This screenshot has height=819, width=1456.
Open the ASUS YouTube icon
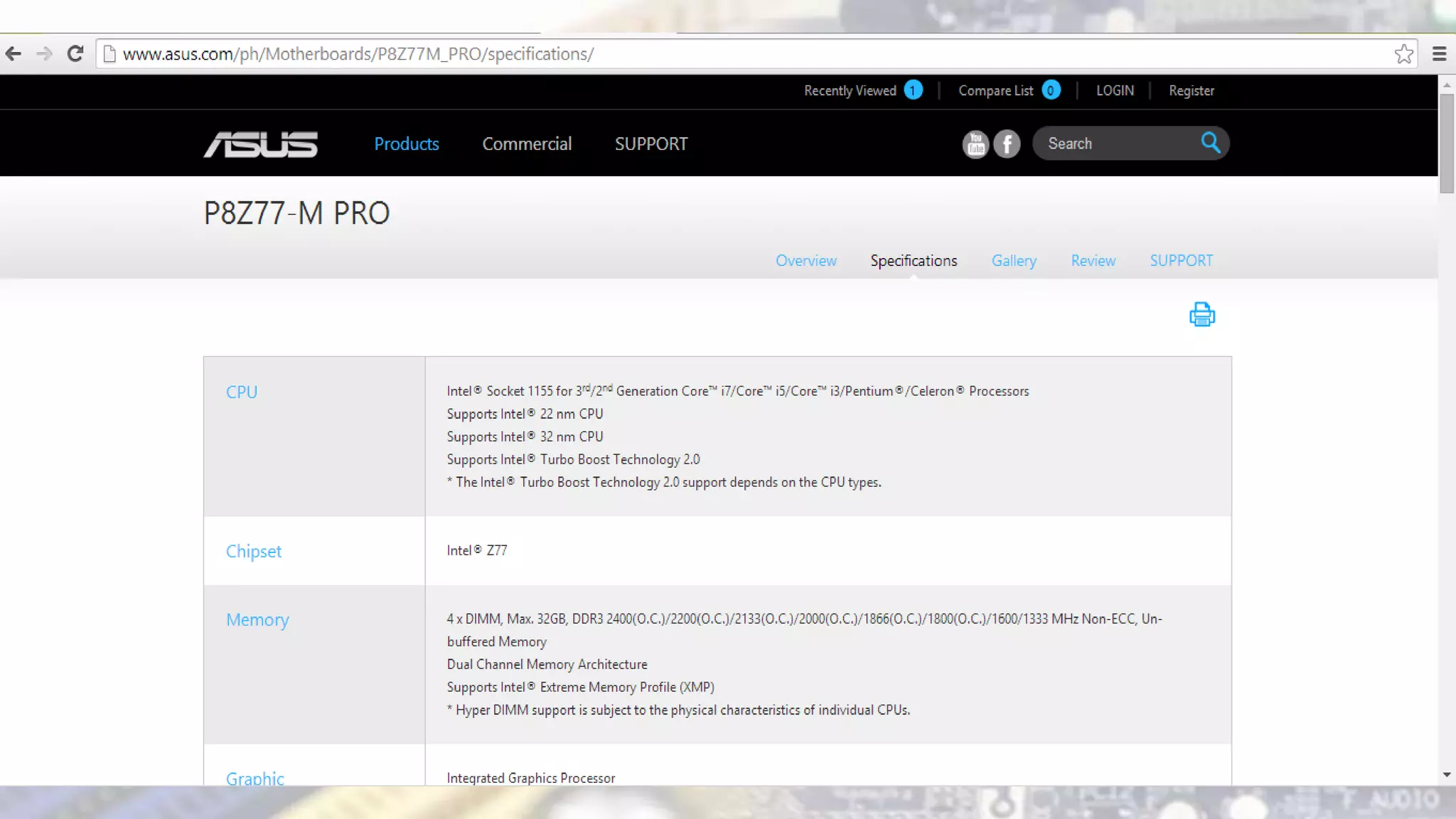click(975, 144)
